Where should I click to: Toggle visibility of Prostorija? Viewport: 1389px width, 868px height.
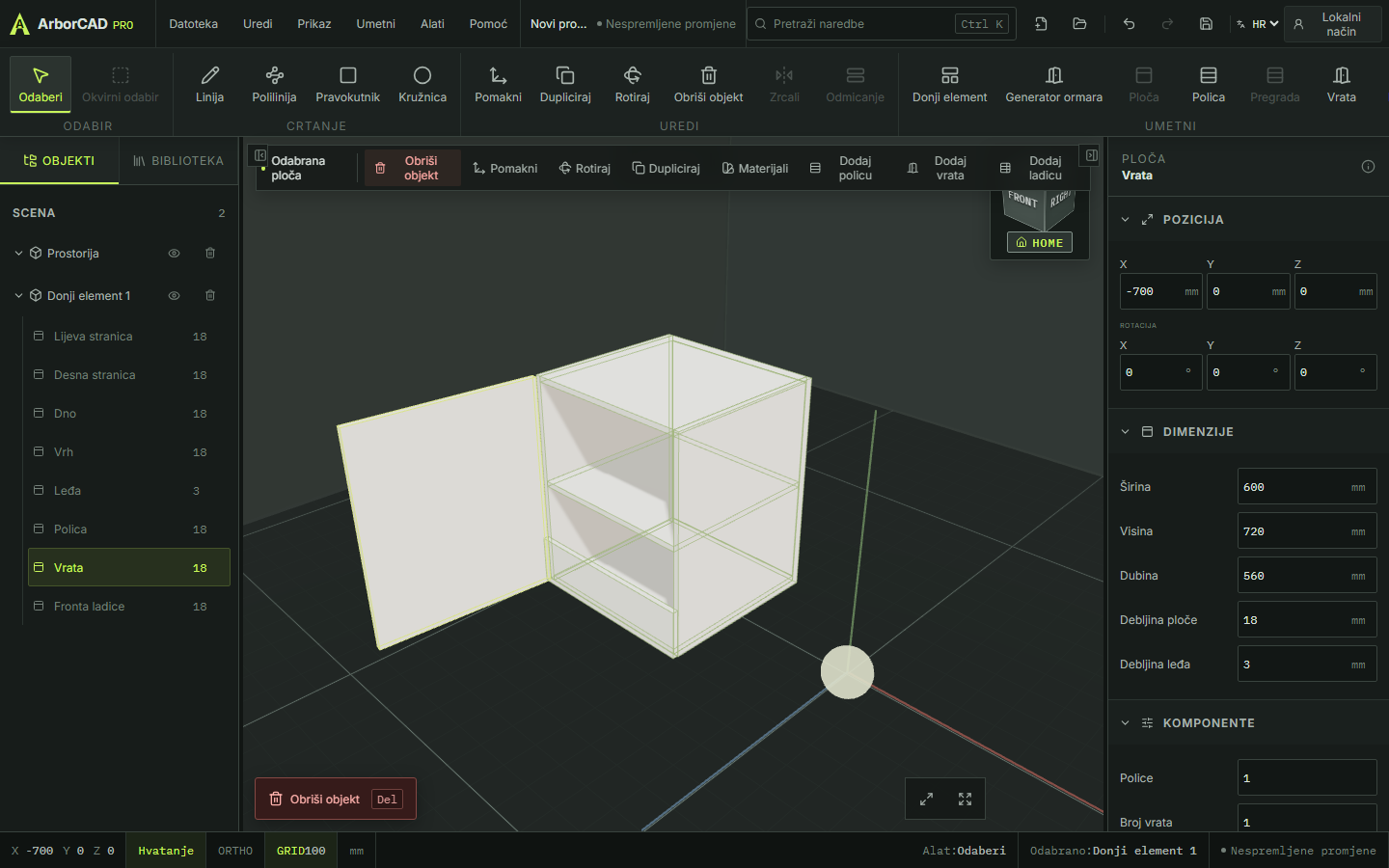click(x=175, y=253)
